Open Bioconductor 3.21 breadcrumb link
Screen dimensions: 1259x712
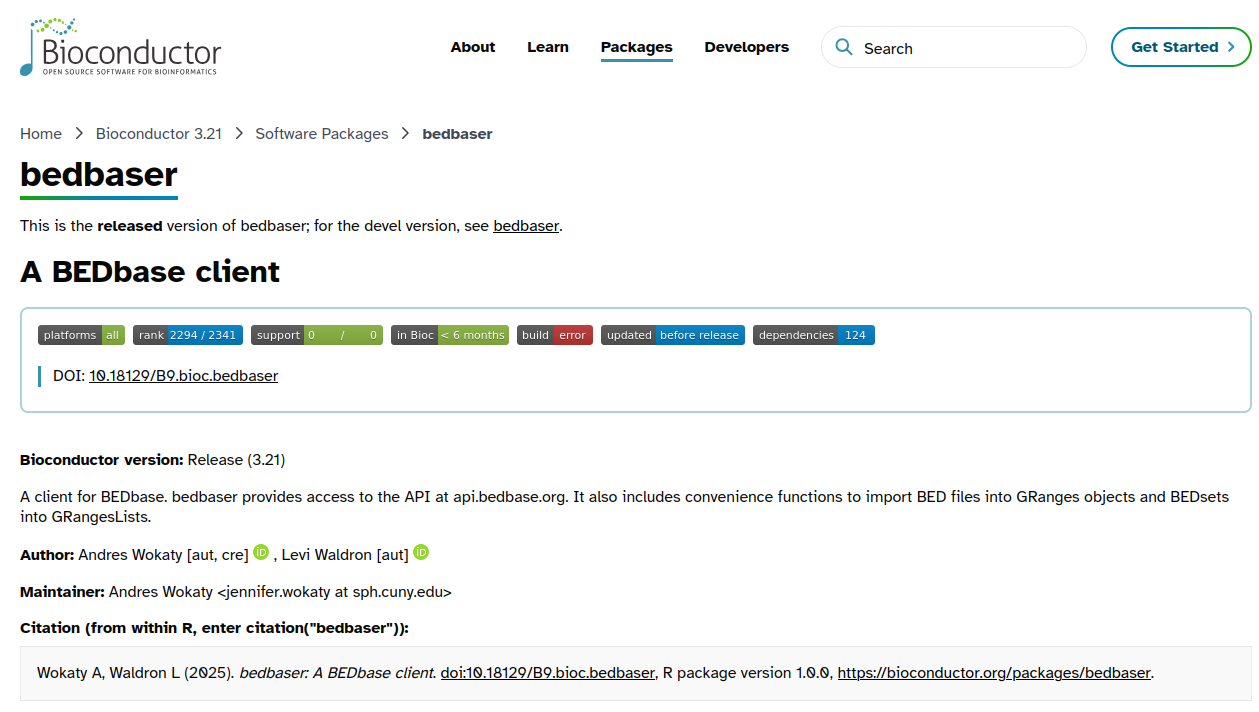159,134
